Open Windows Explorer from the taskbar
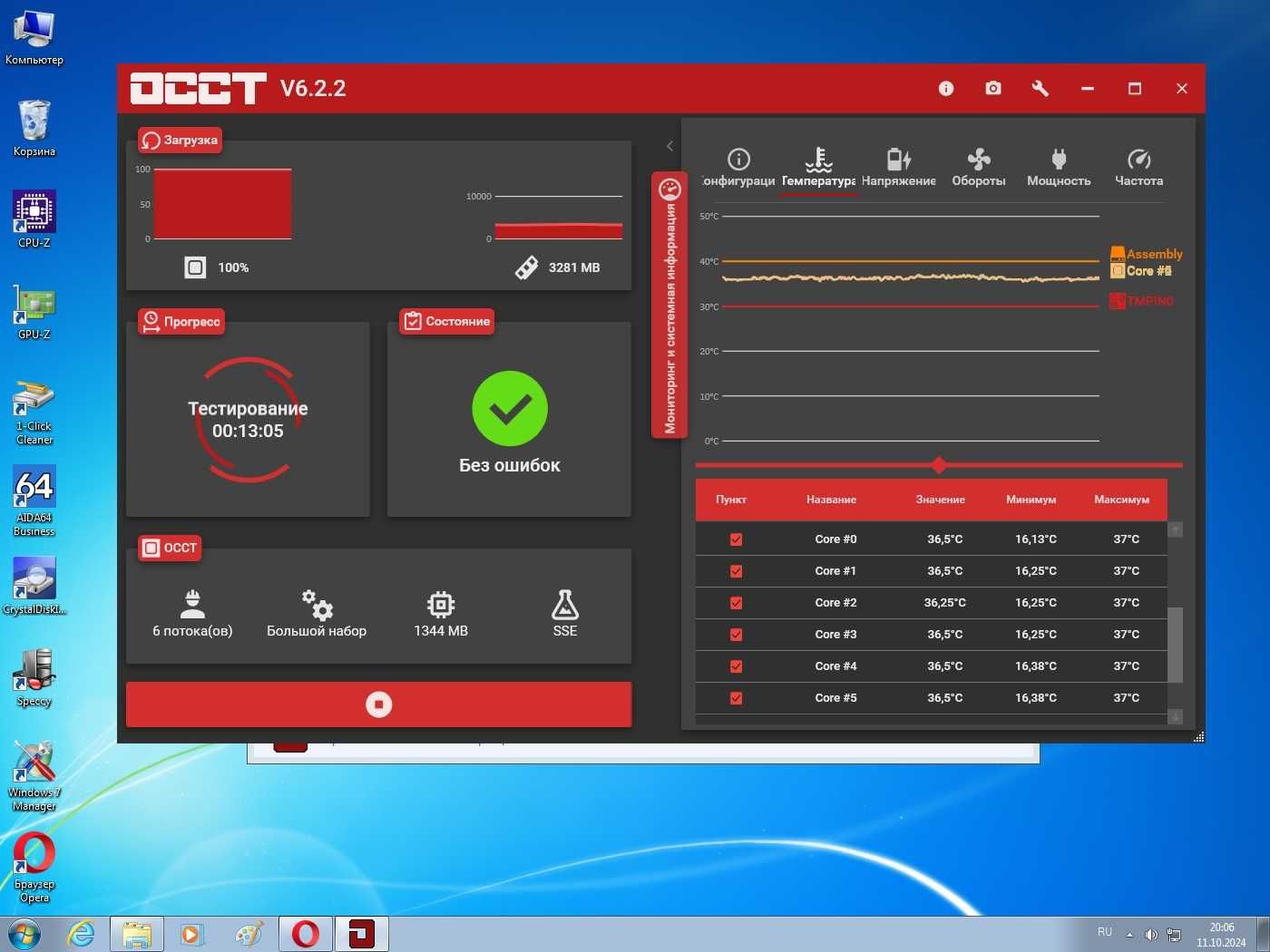This screenshot has height=952, width=1270. tap(137, 934)
